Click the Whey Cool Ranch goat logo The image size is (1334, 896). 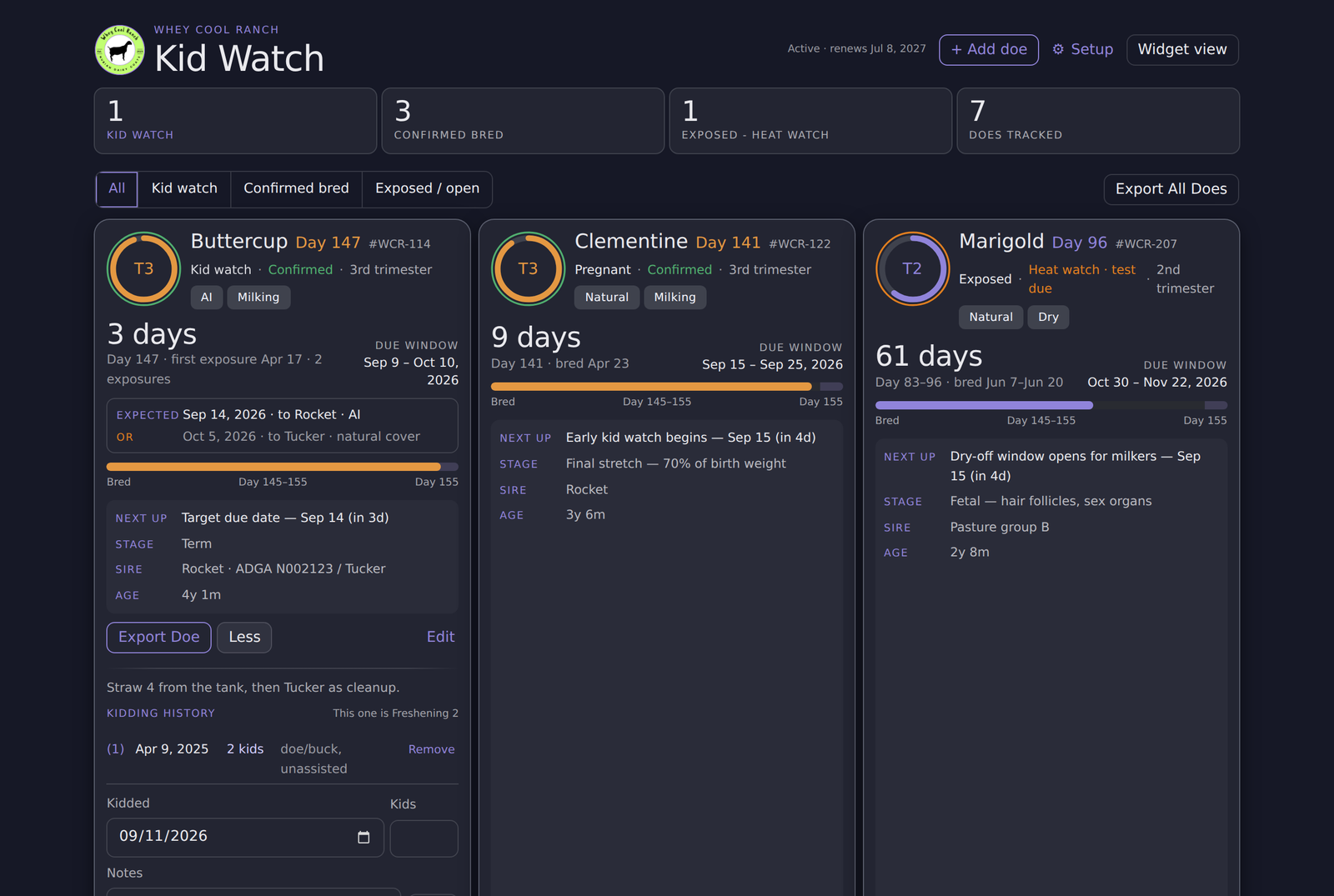point(119,50)
